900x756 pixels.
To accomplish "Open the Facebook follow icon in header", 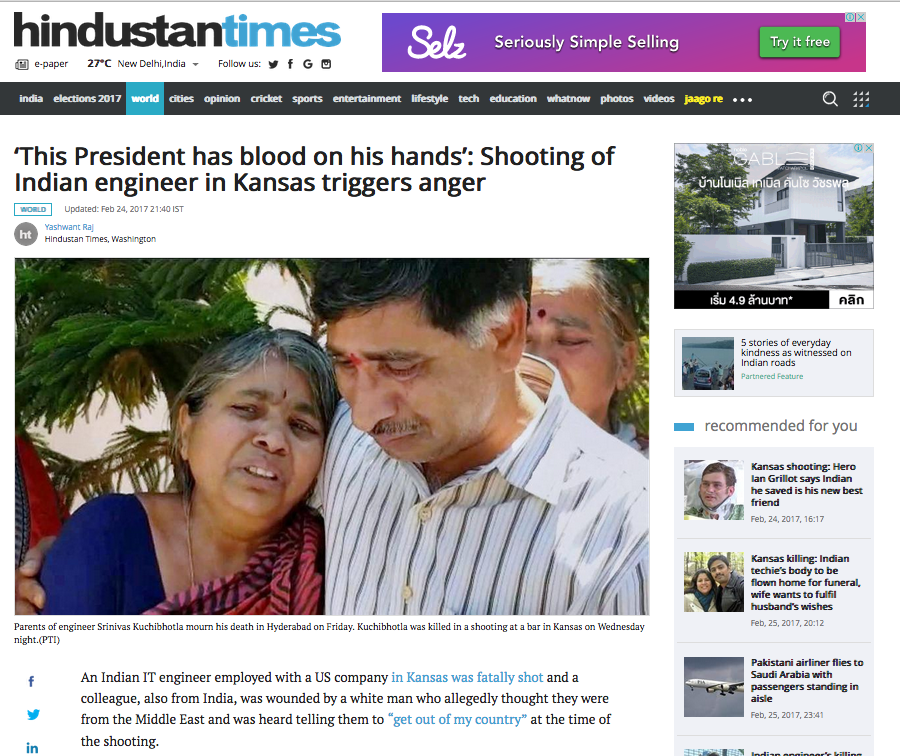I will 290,64.
